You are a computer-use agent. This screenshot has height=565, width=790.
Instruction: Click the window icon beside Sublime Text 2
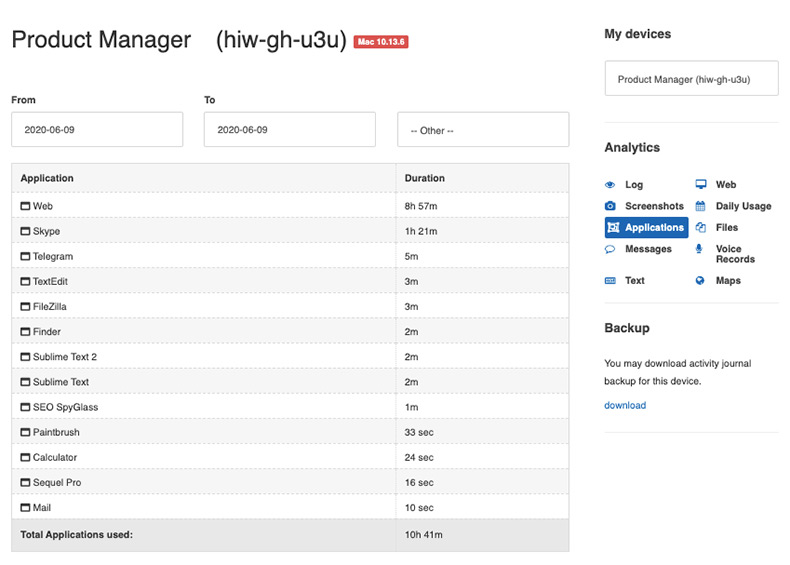(25, 357)
